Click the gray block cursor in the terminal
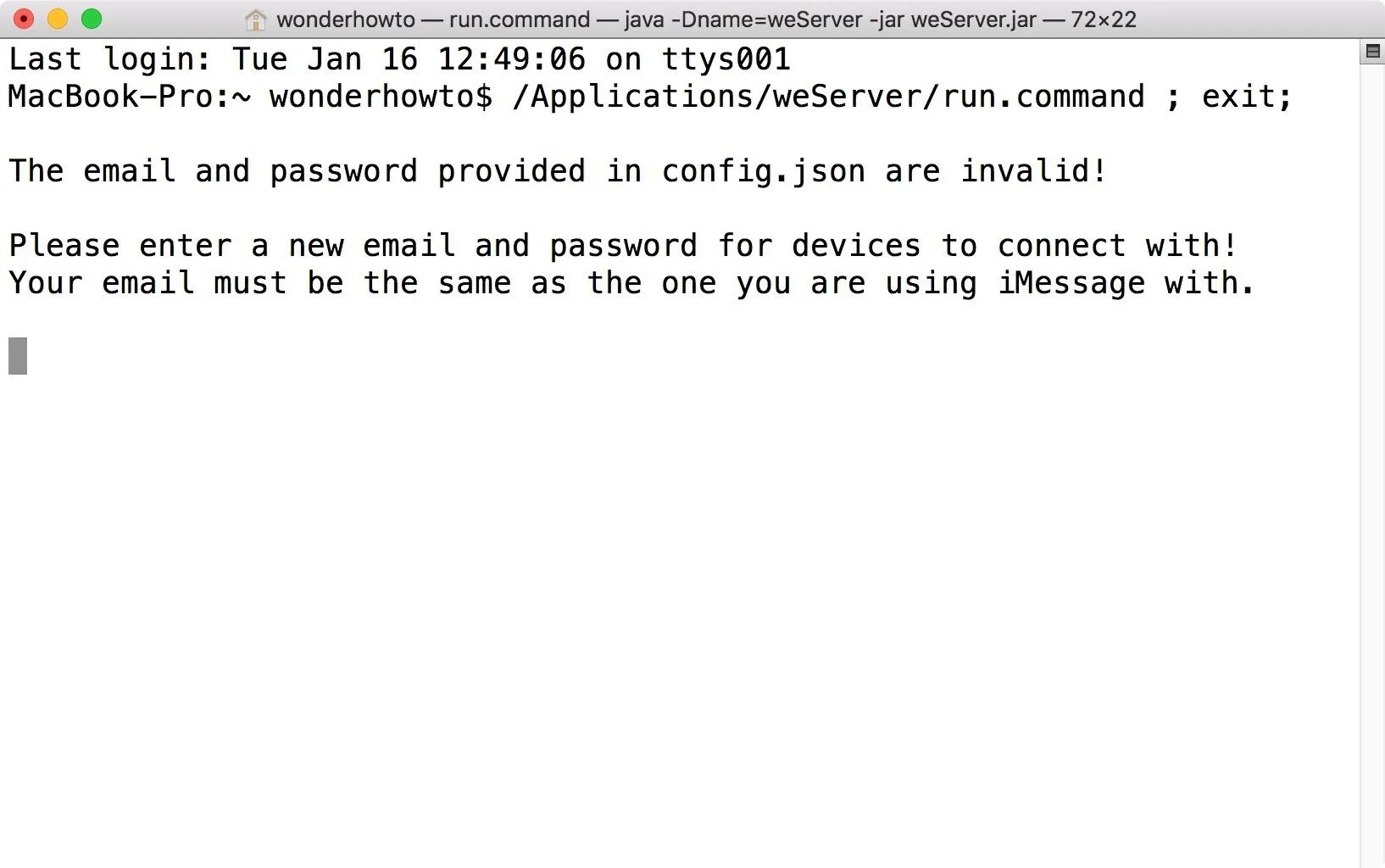 [18, 356]
